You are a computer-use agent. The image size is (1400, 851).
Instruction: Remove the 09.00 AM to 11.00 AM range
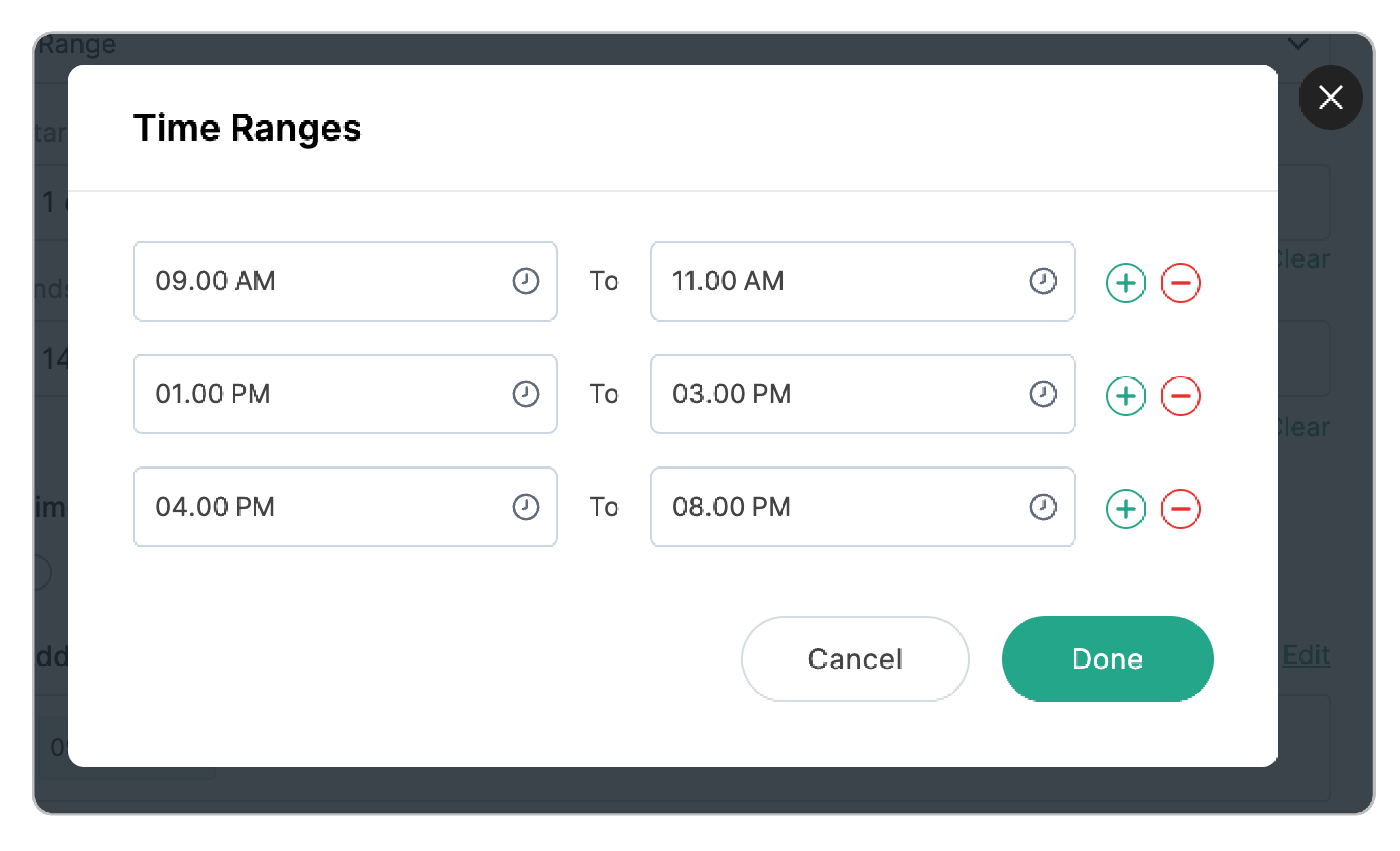coord(1180,283)
